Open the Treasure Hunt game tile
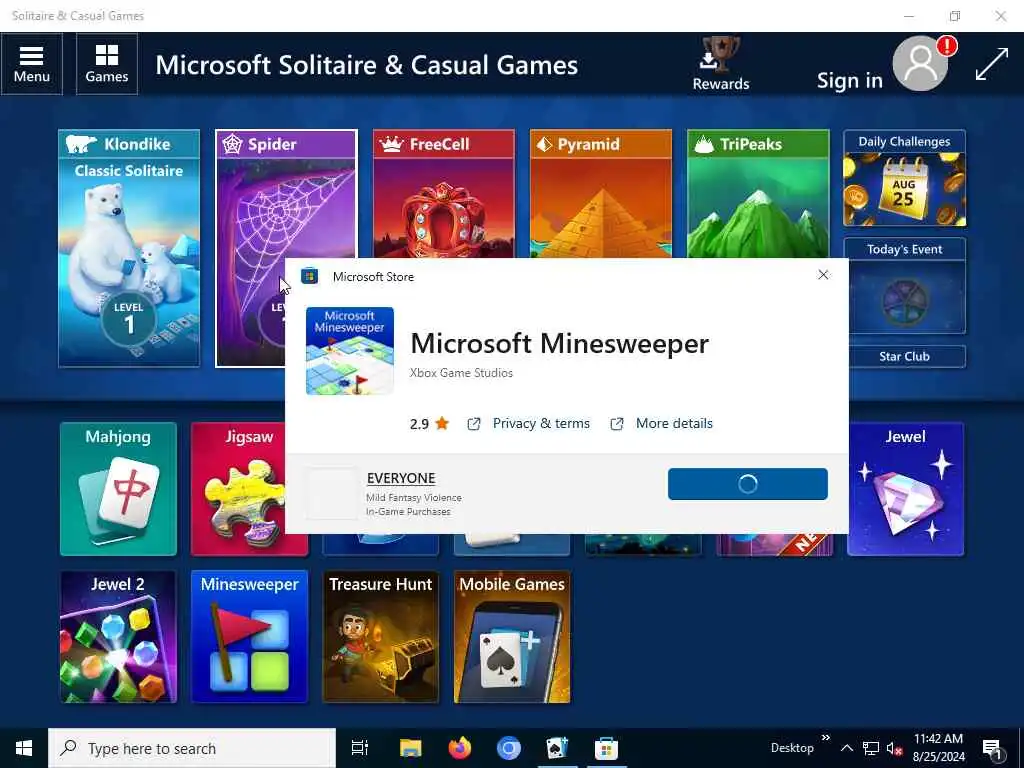Screen dimensions: 1024x768 (381, 637)
